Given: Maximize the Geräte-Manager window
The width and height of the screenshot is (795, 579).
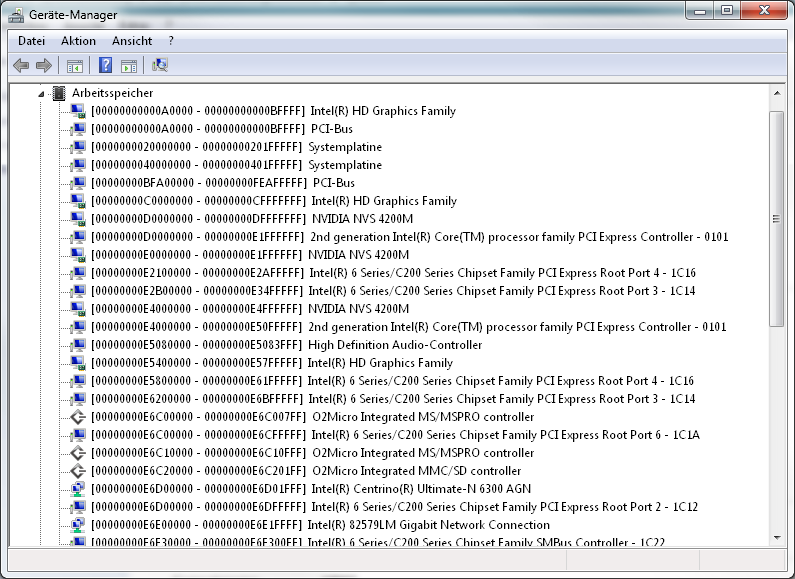Looking at the screenshot, I should (727, 11).
